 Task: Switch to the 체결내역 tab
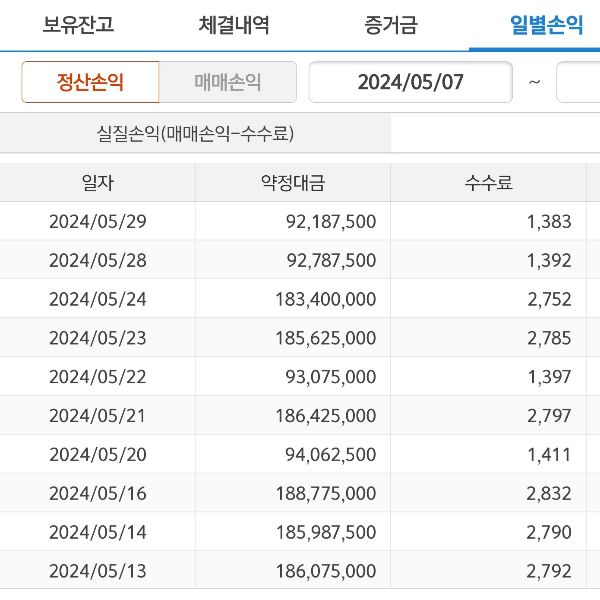234,25
